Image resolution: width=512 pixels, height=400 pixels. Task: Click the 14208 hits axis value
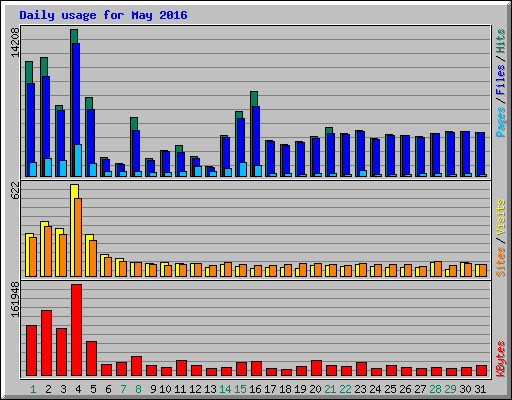tap(15, 42)
